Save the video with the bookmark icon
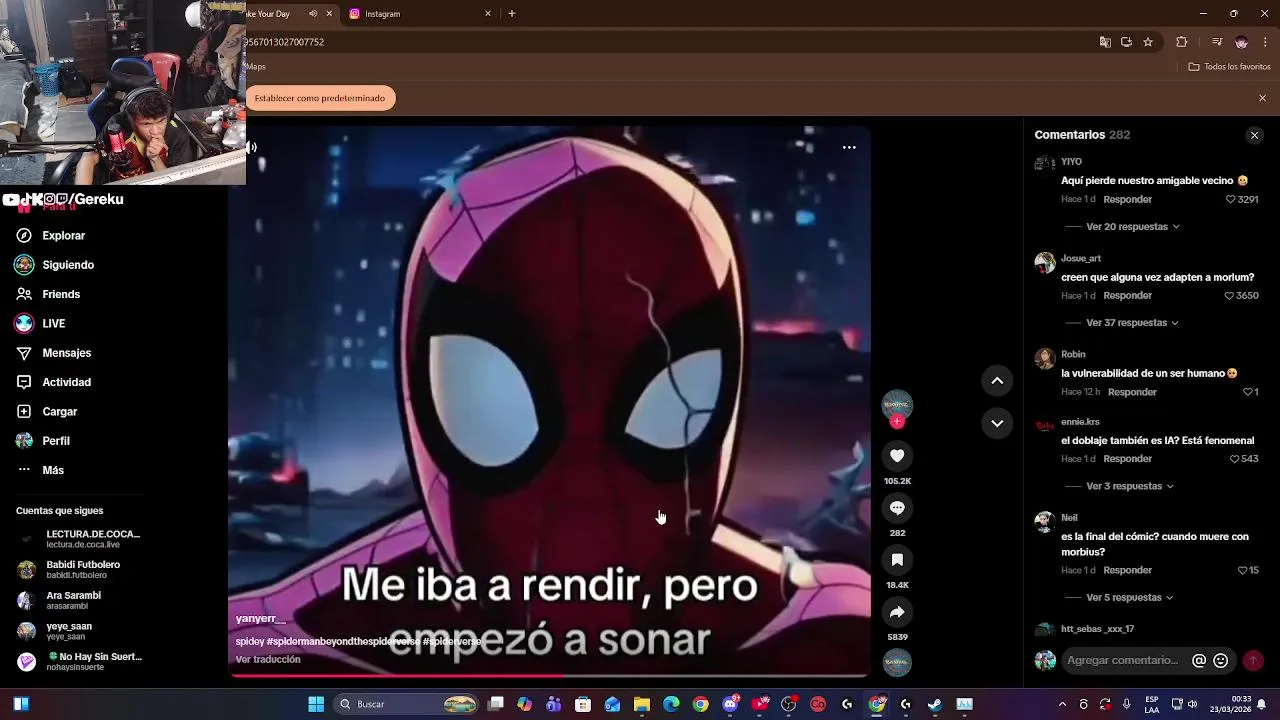Viewport: 1280px width, 720px height. coord(897,560)
